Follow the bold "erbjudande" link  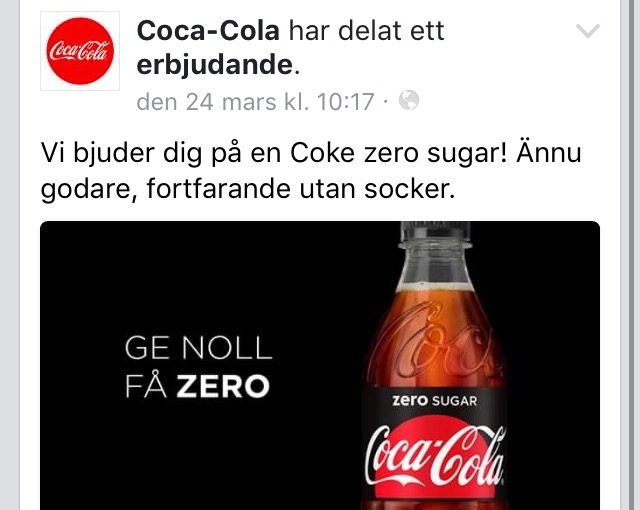[215, 65]
